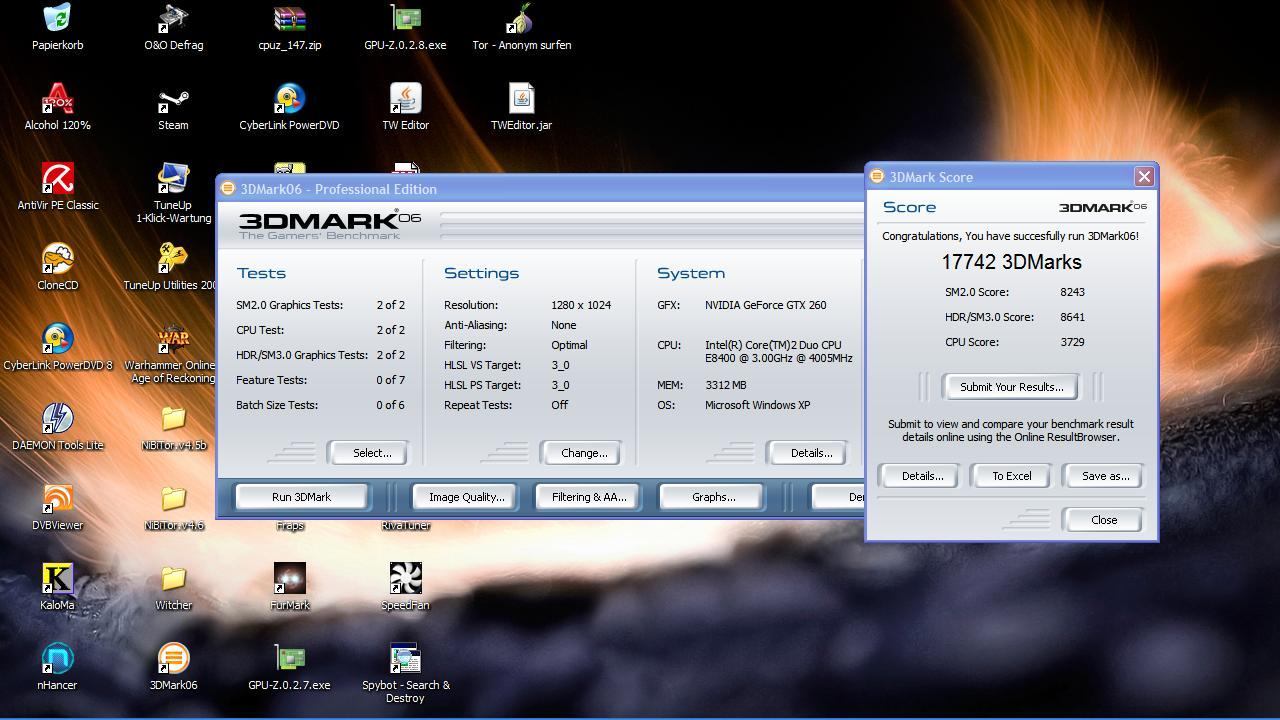Click the 3DMark06 Professional Edition title bar
Viewport: 1280px width, 720px height.
pyautogui.click(x=540, y=189)
